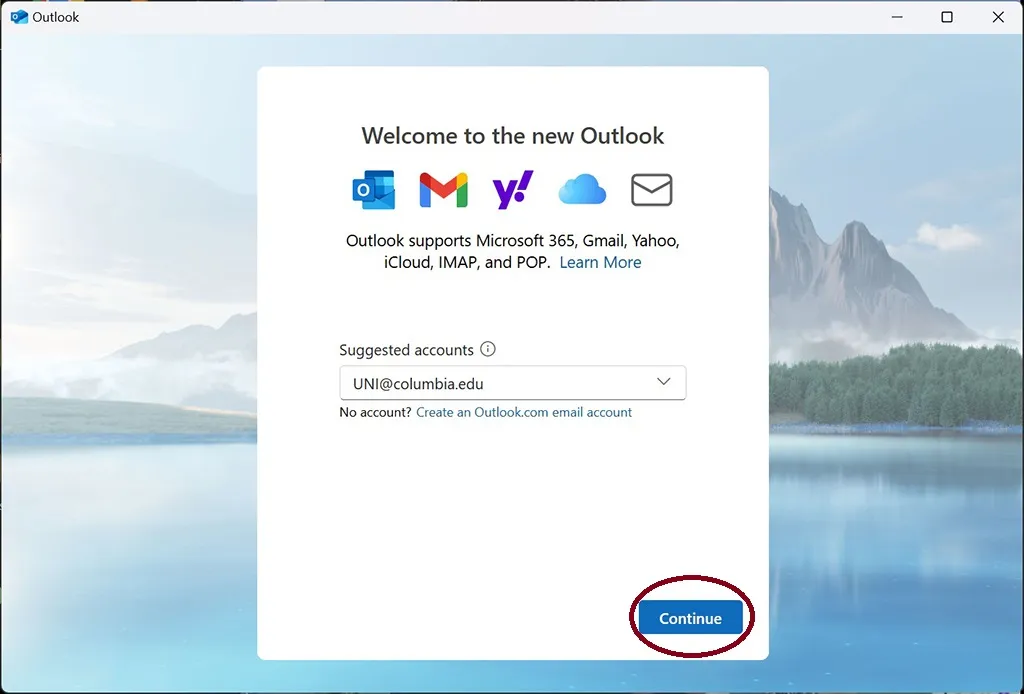Click the 'Suggested accounts' label
The width and height of the screenshot is (1024, 694).
coord(406,350)
